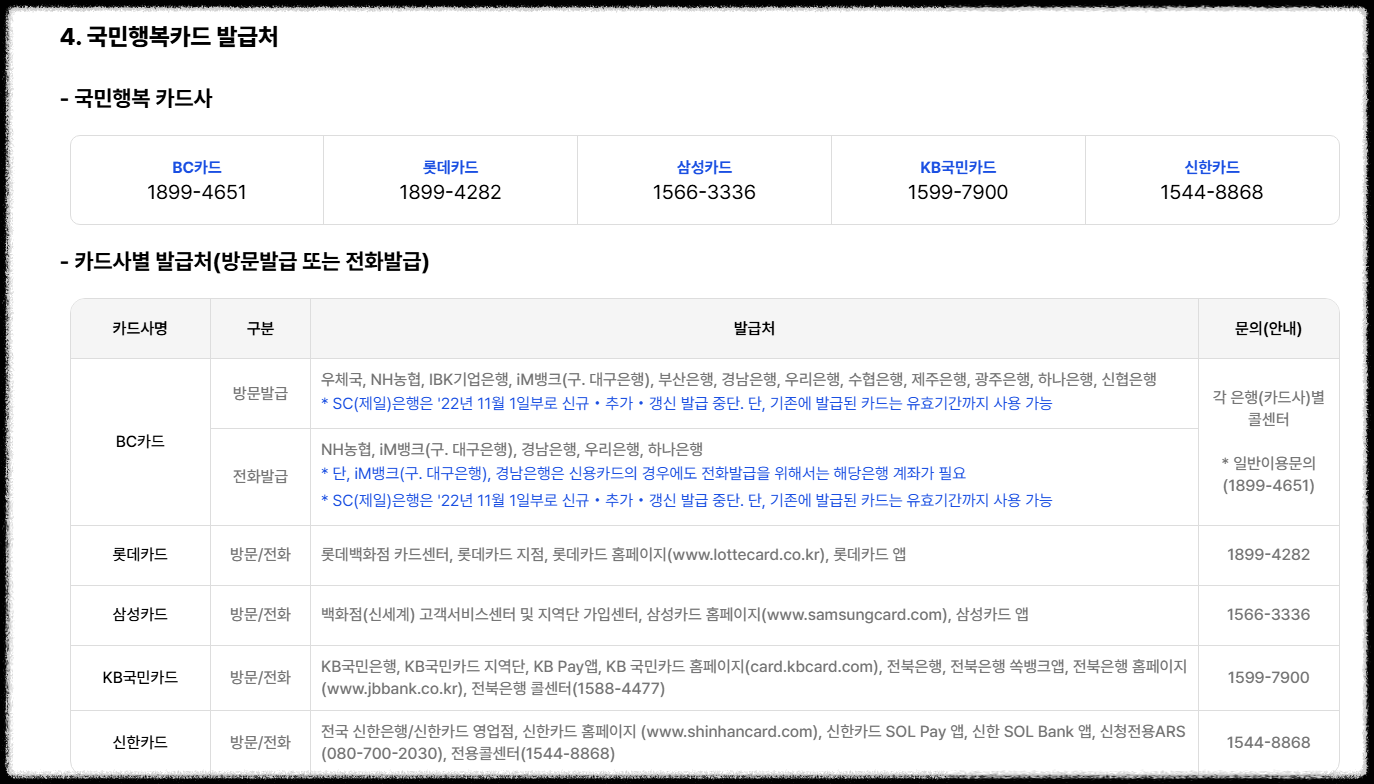1374x784 pixels.
Task: Click phone number 1544-8868 under 신한카드 link
Action: [x=1212, y=192]
